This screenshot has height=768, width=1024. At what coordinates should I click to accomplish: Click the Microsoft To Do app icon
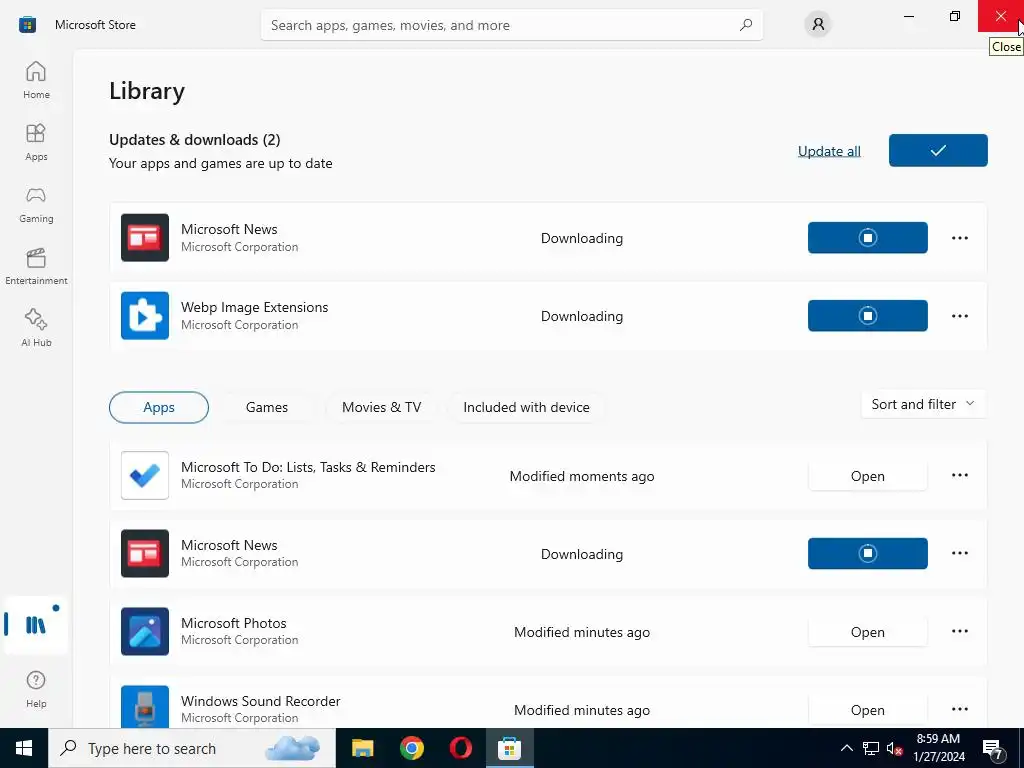[x=145, y=475]
